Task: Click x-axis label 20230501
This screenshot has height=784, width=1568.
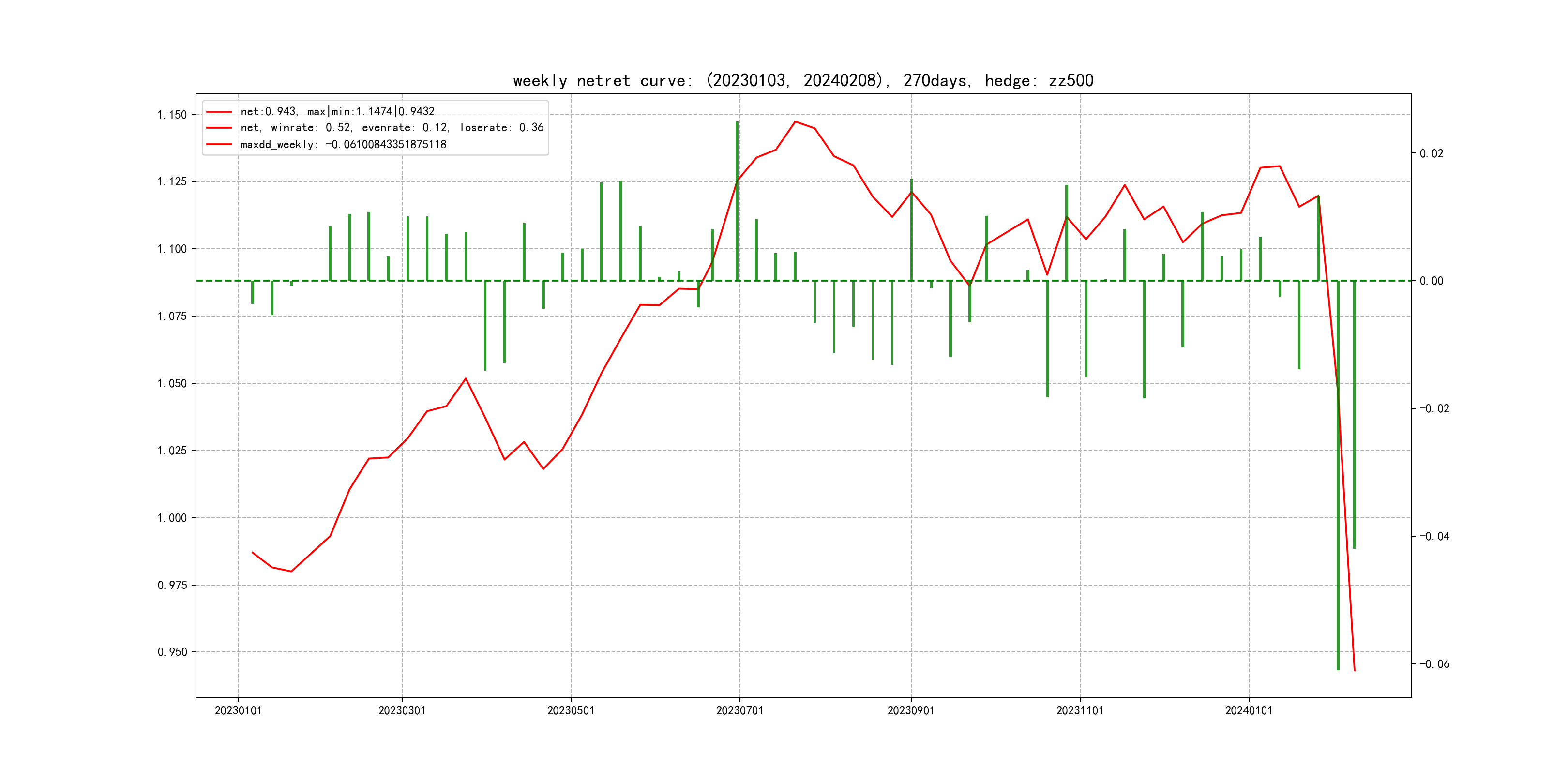Action: pyautogui.click(x=571, y=710)
